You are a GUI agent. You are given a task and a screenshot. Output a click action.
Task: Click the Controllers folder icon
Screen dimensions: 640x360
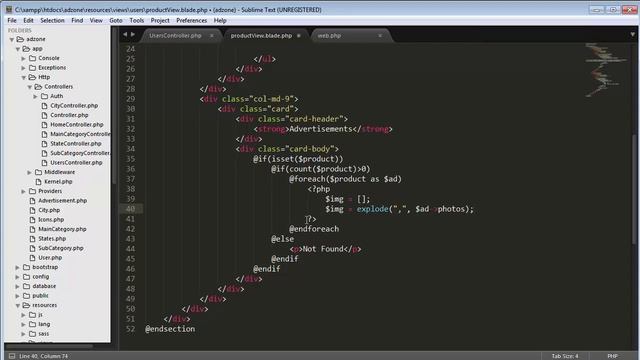38,87
